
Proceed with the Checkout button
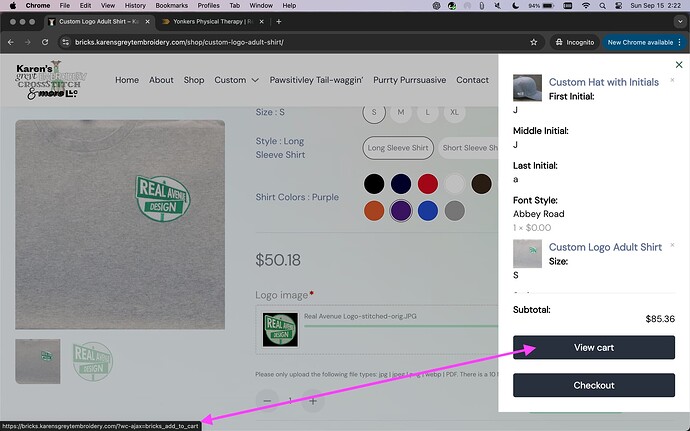[594, 385]
